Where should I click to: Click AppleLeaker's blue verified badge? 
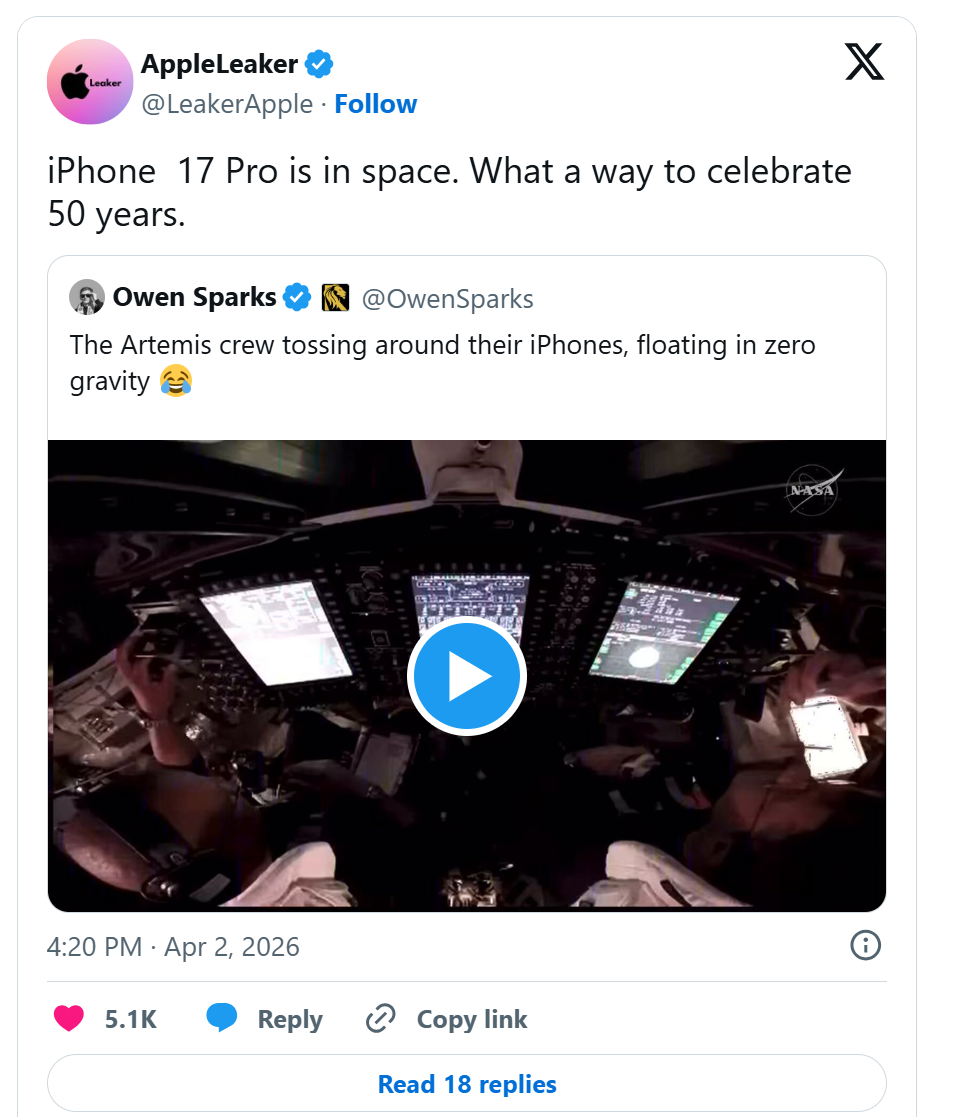[x=319, y=65]
